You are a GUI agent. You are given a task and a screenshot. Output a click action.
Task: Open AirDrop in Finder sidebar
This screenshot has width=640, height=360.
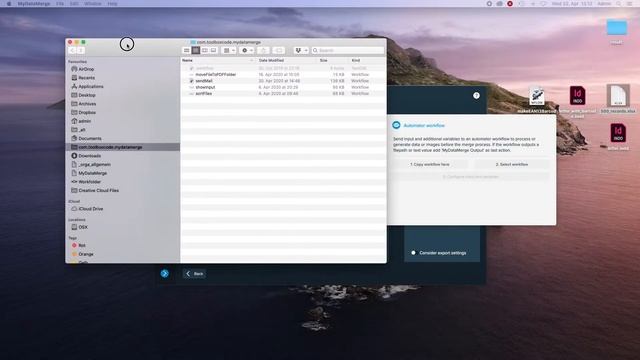point(86,69)
